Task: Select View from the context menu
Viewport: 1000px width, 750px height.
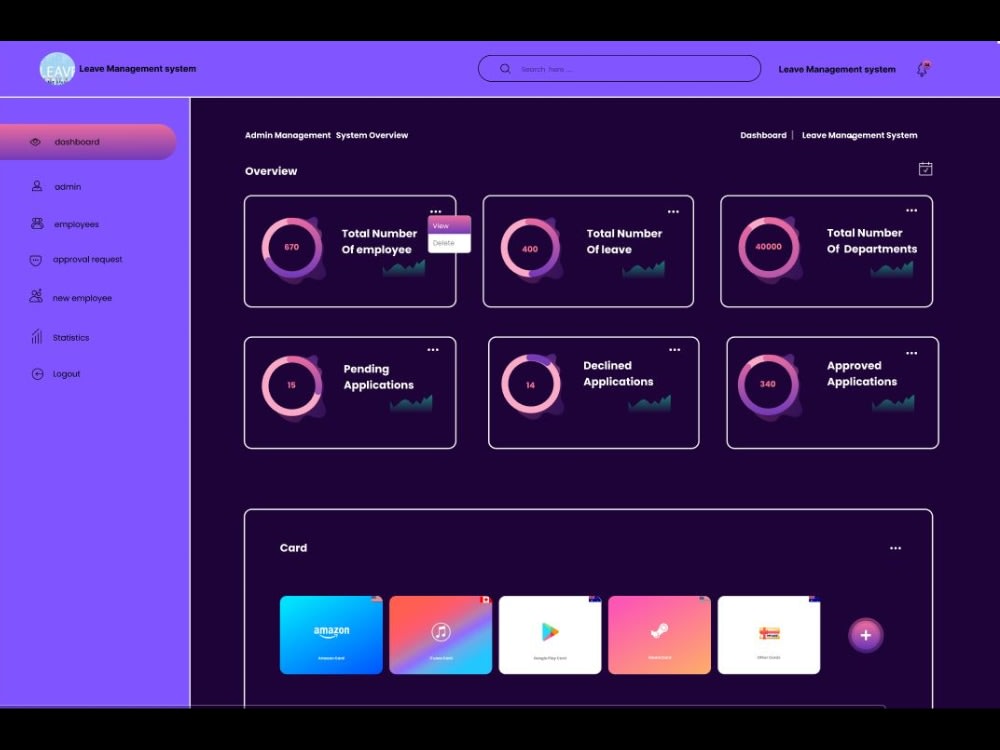Action: coord(449,226)
